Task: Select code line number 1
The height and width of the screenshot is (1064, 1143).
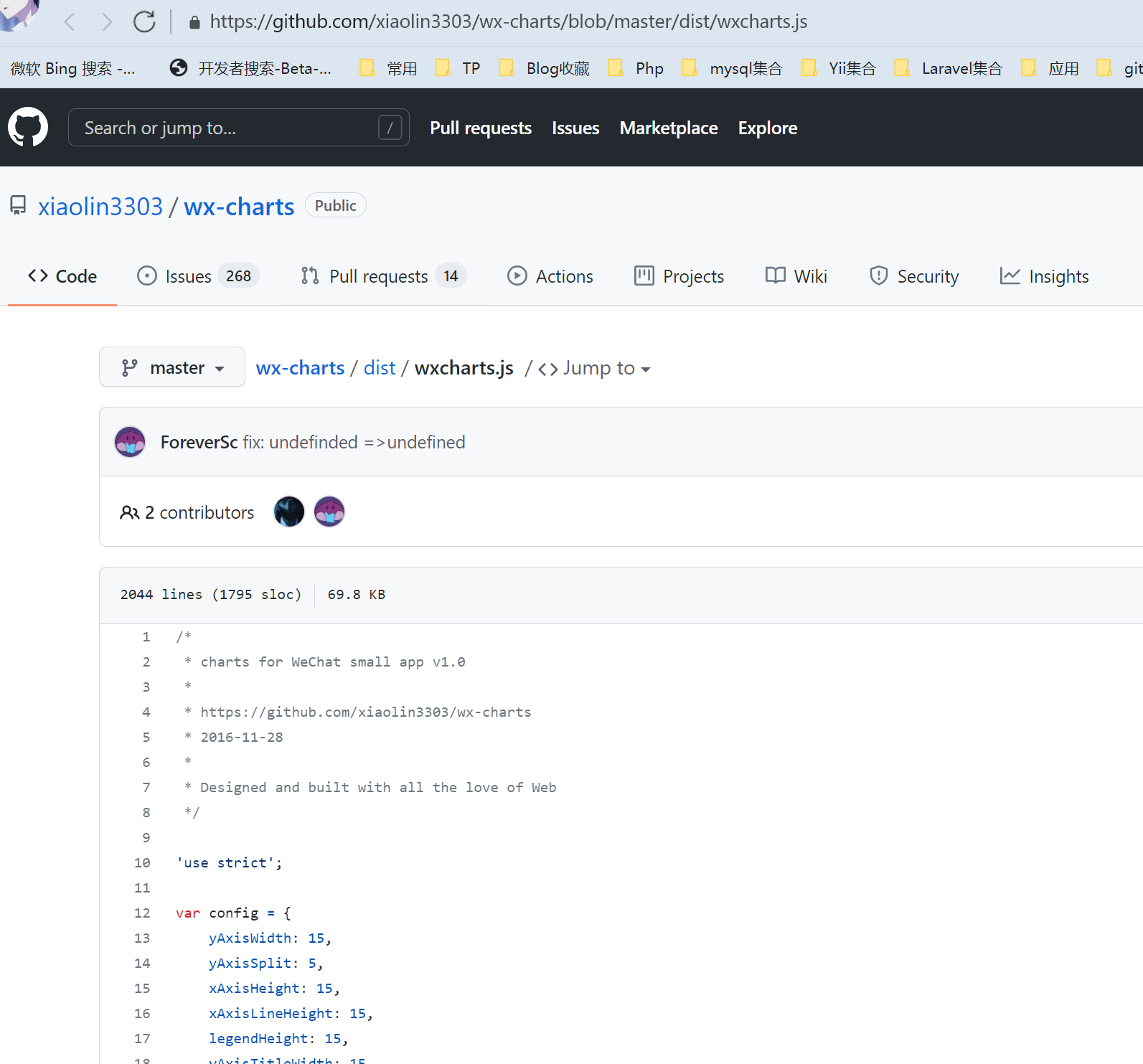Action: click(146, 637)
